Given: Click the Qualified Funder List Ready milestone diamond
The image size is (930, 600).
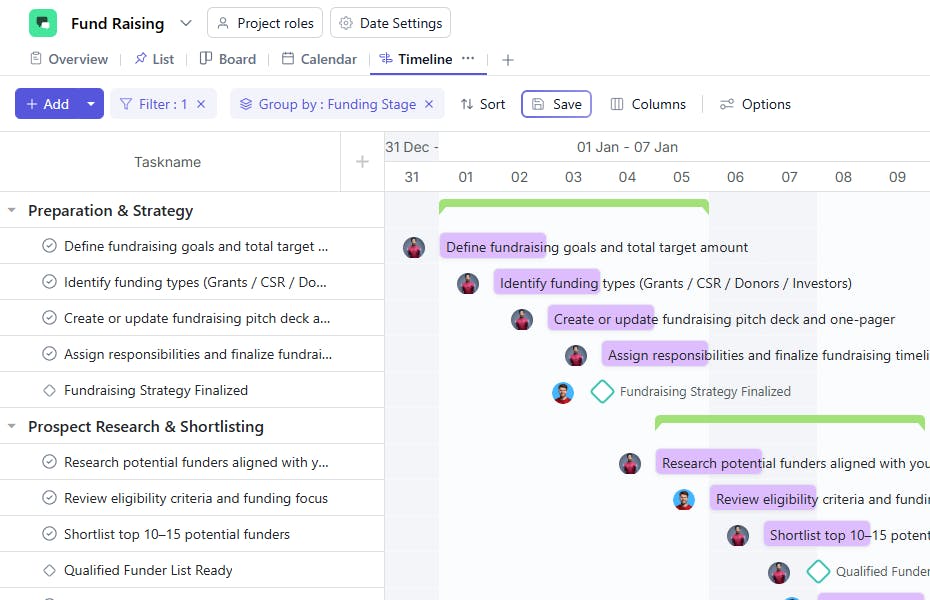Looking at the screenshot, I should point(818,572).
